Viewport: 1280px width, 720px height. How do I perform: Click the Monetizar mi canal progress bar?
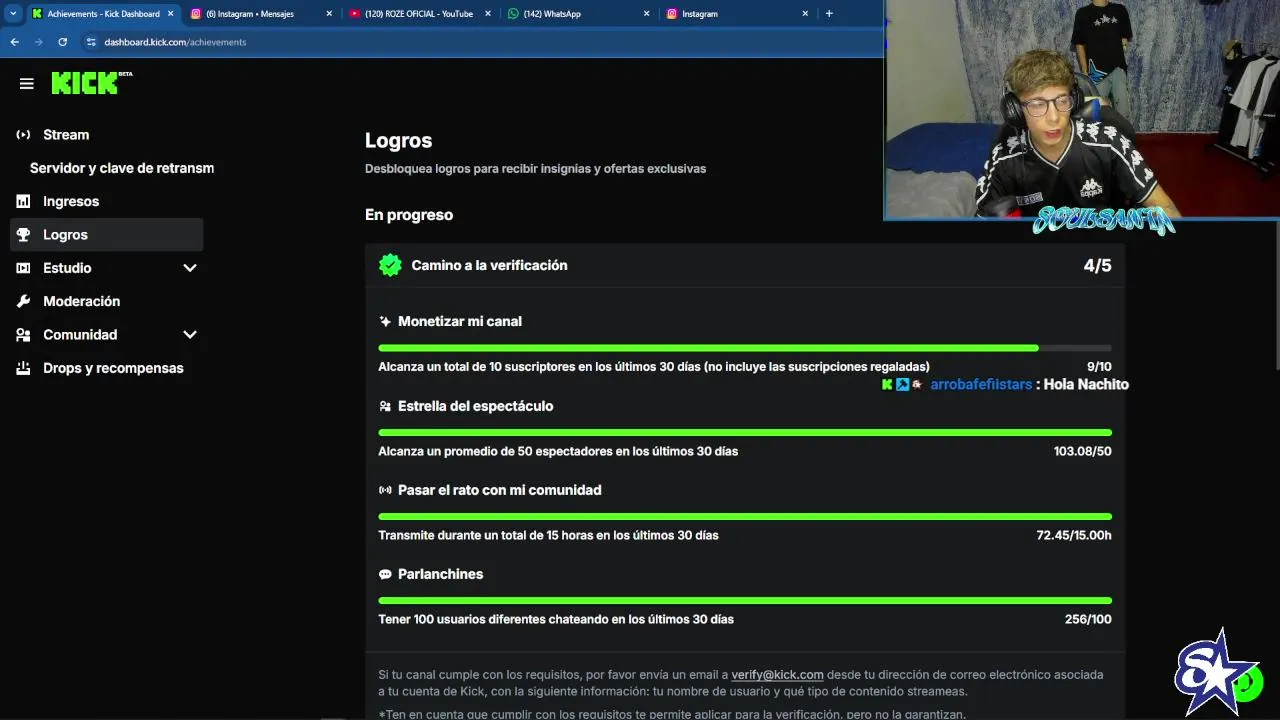point(745,348)
